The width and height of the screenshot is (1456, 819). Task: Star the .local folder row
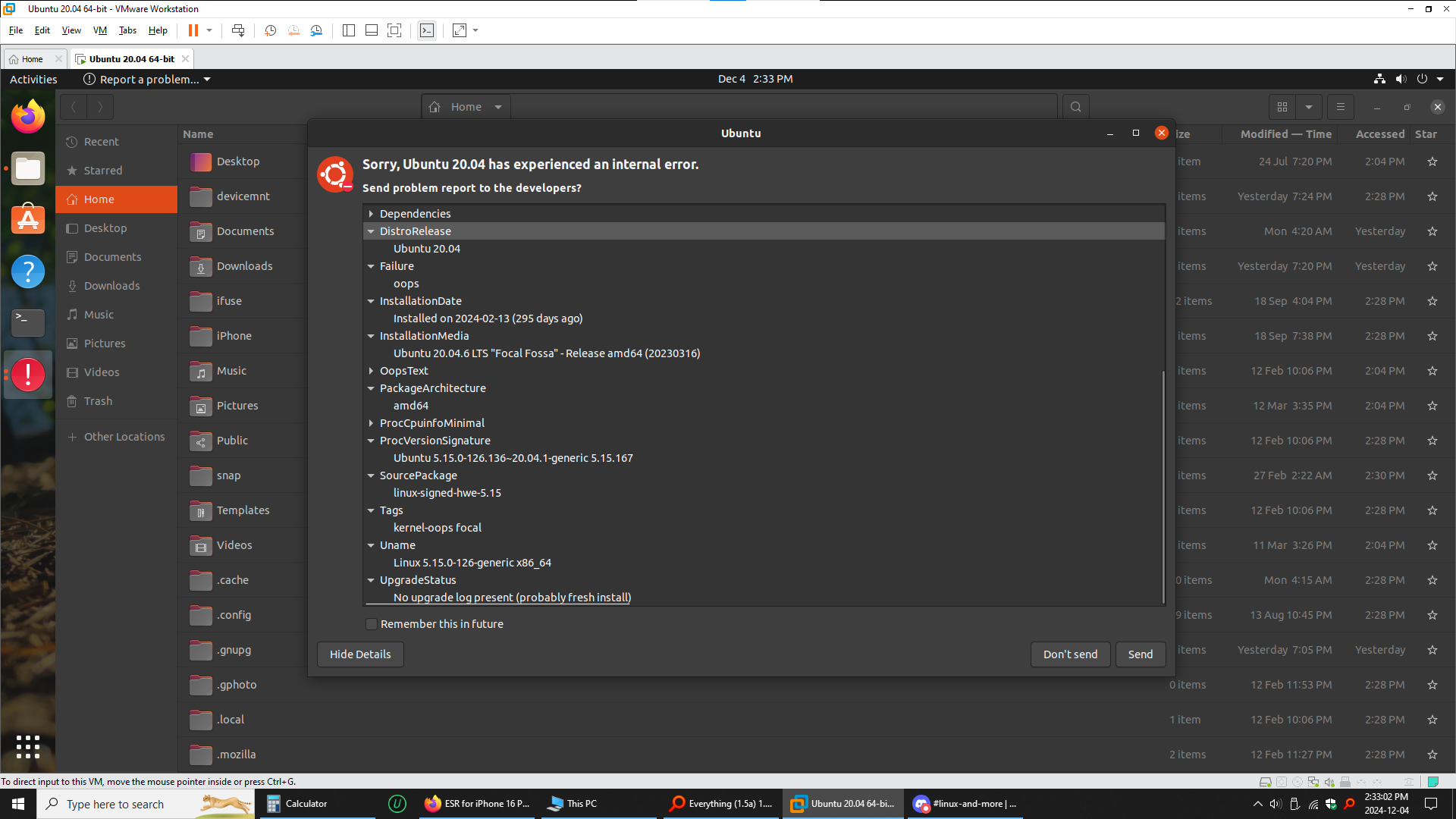tap(1432, 720)
